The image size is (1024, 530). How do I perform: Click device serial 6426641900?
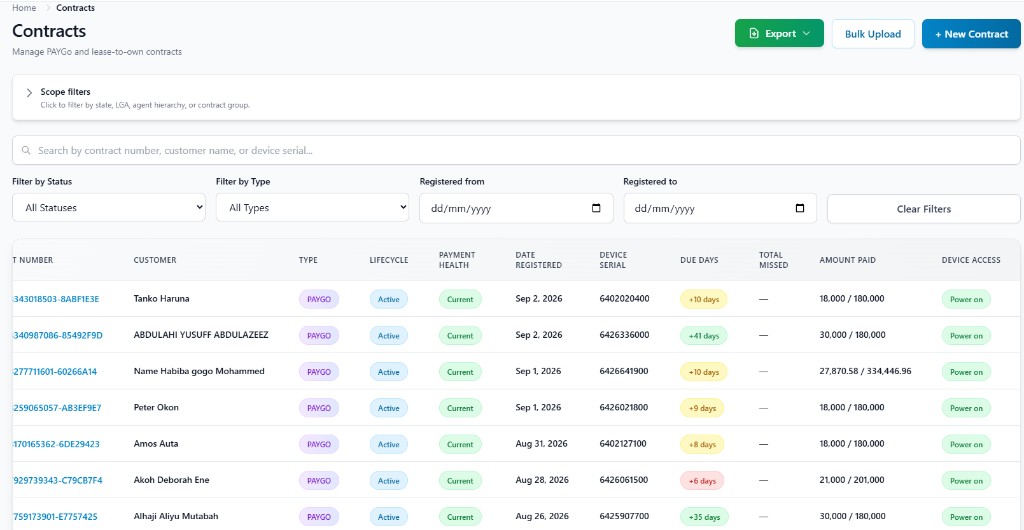(624, 371)
